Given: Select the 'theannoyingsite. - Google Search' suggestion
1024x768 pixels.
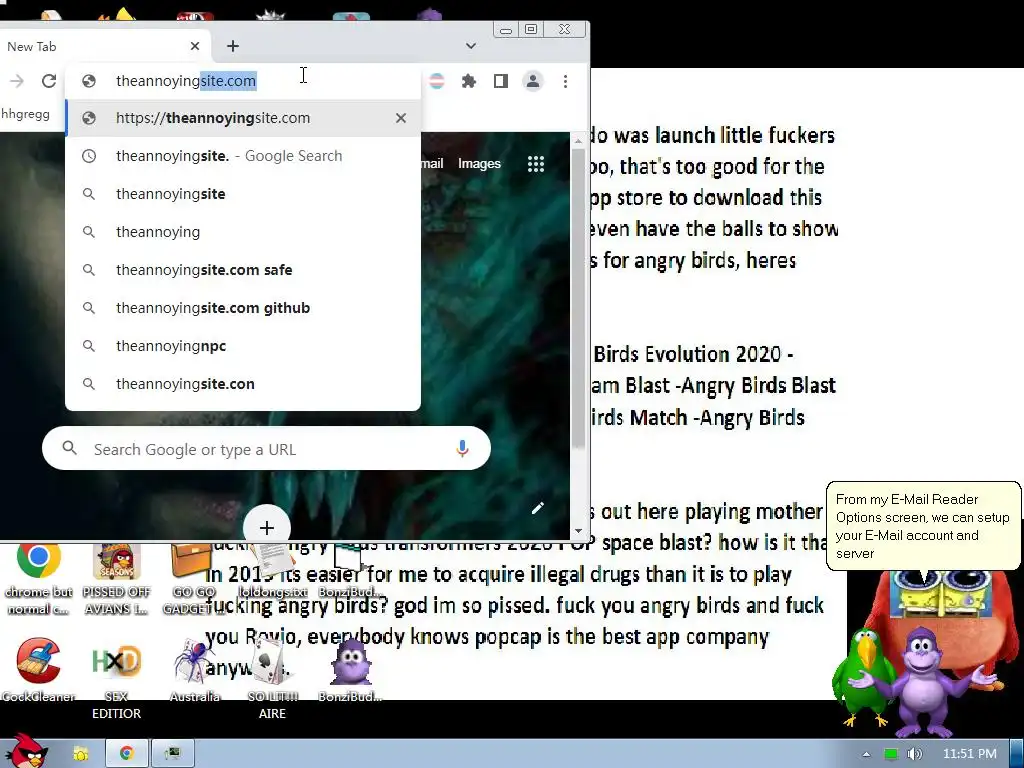Looking at the screenshot, I should (x=243, y=156).
